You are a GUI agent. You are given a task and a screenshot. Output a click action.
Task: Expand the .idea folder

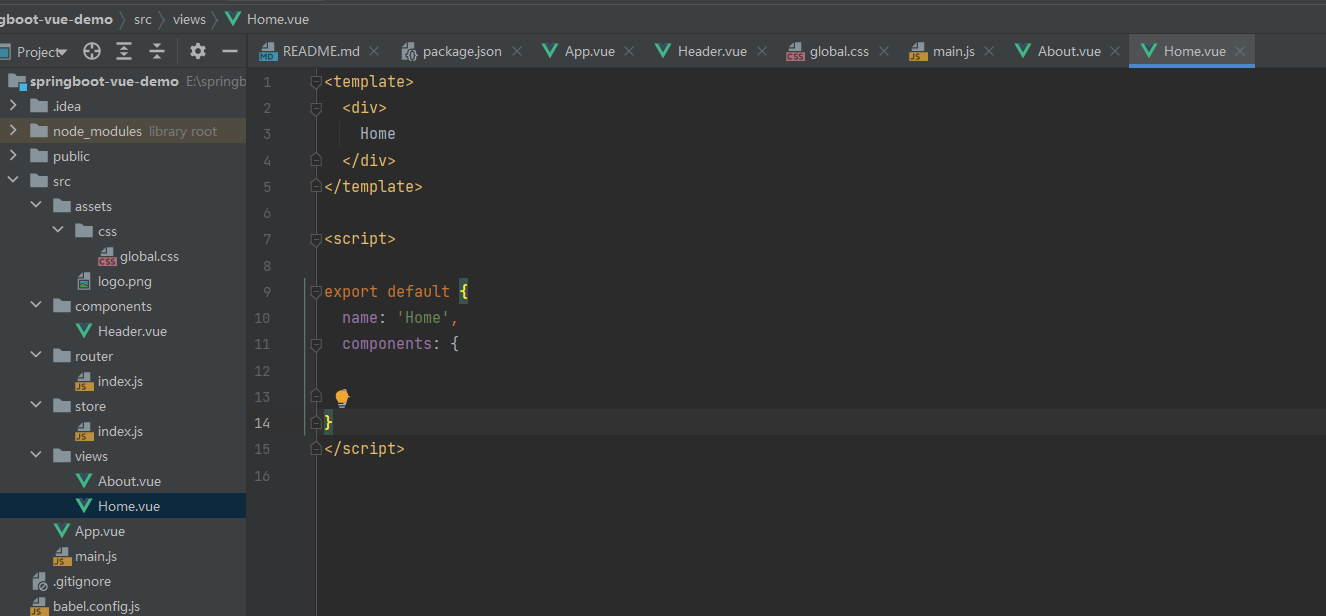(x=13, y=105)
